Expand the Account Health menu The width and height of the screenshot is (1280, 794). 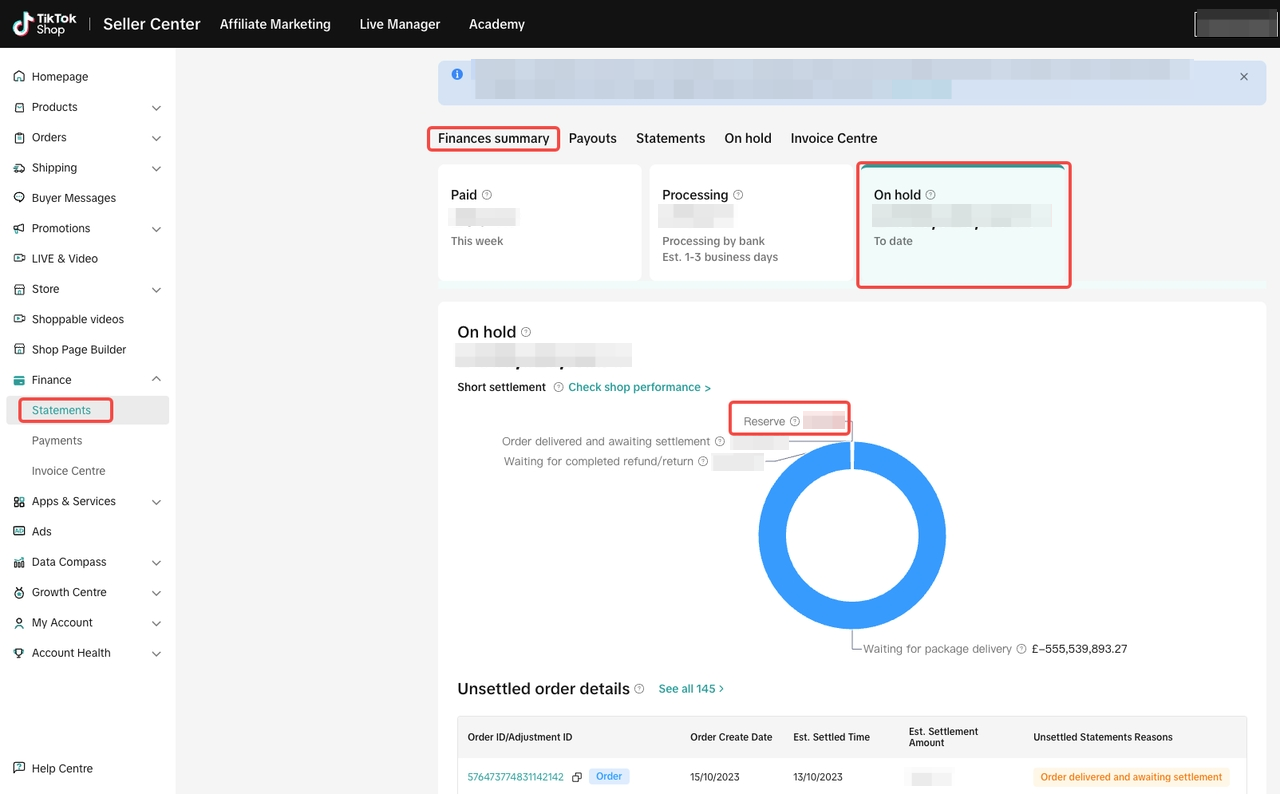coord(156,654)
